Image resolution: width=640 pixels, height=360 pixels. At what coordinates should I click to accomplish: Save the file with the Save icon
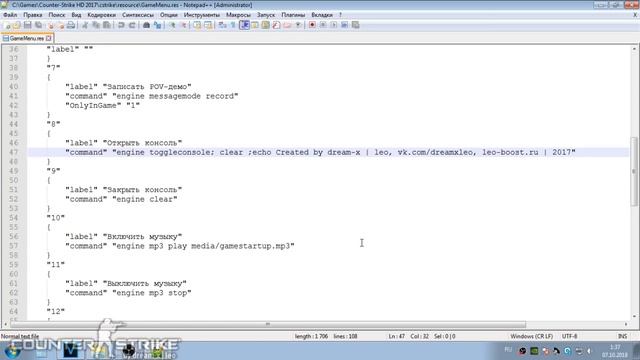[28, 25]
